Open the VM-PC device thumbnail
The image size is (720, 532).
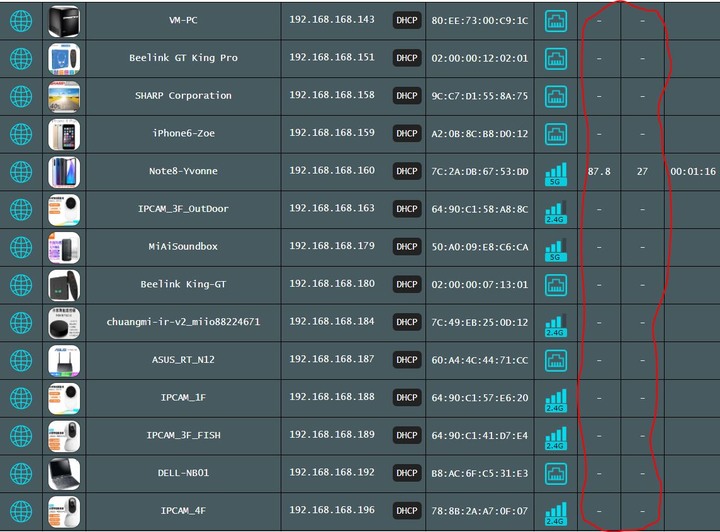64,21
